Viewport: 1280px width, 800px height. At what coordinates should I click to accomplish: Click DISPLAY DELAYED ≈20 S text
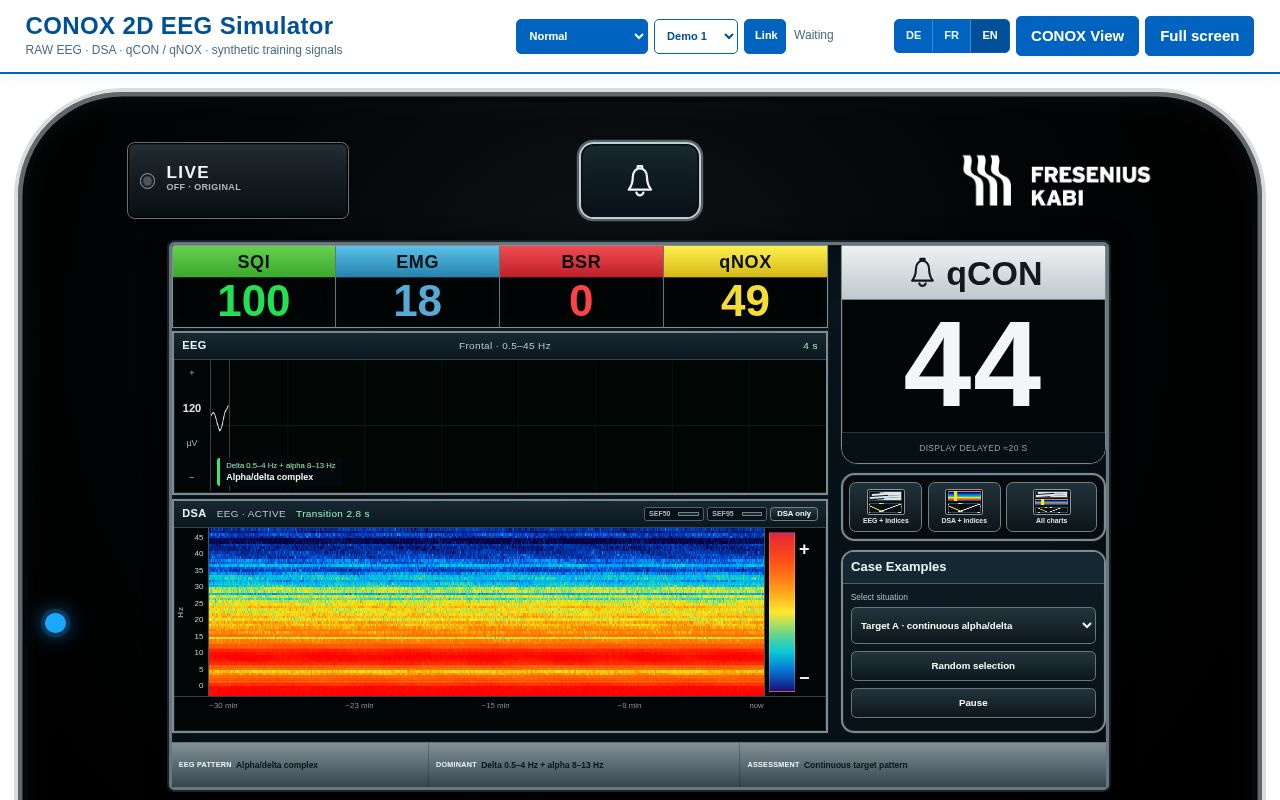973,448
